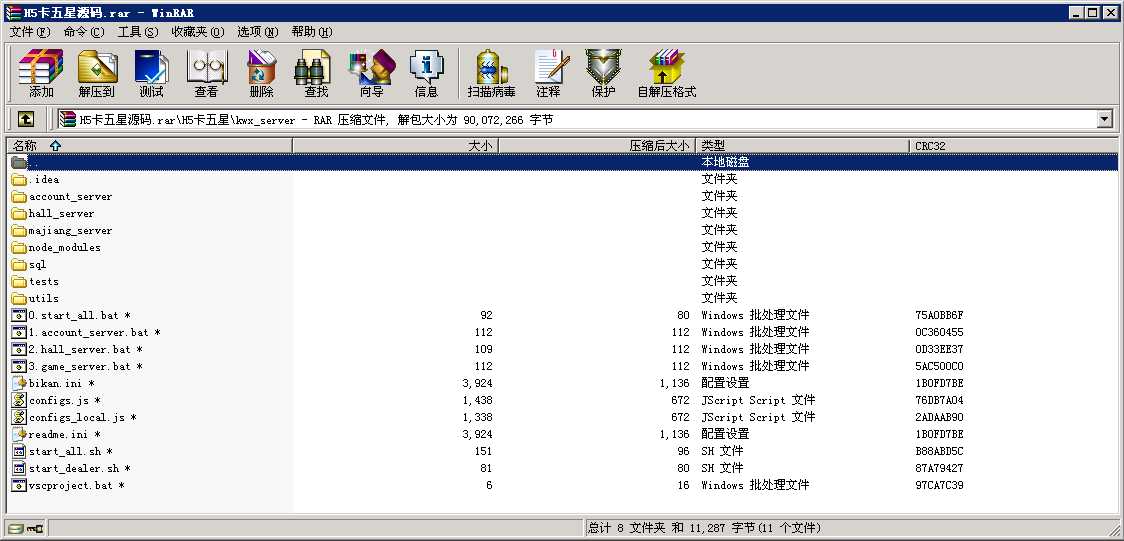
Task: Expand the address bar path dropdown
Action: pos(1105,120)
